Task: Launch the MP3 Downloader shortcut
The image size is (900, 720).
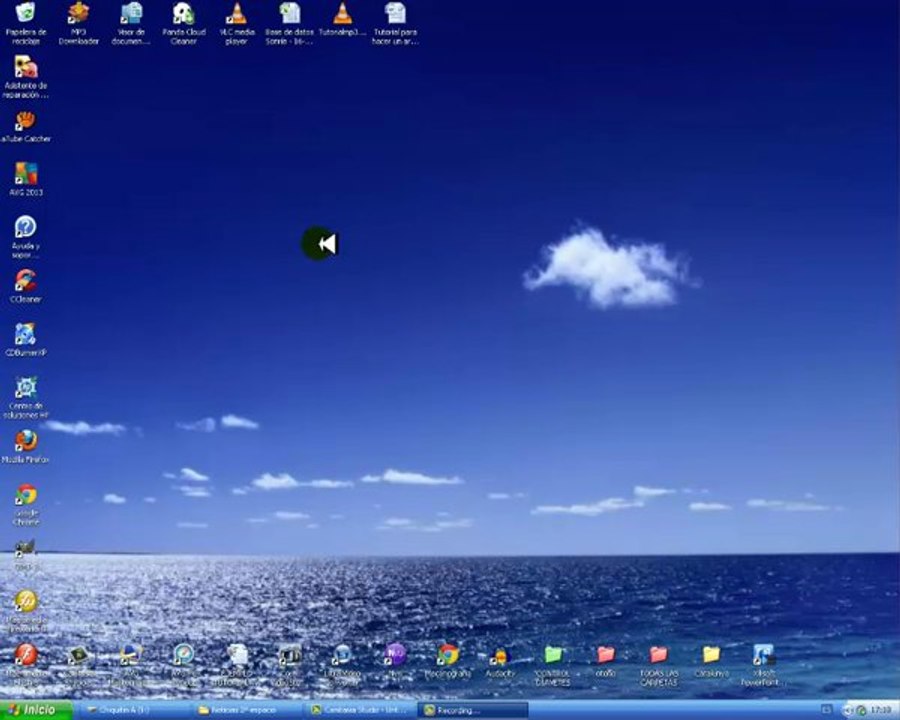Action: (79, 23)
